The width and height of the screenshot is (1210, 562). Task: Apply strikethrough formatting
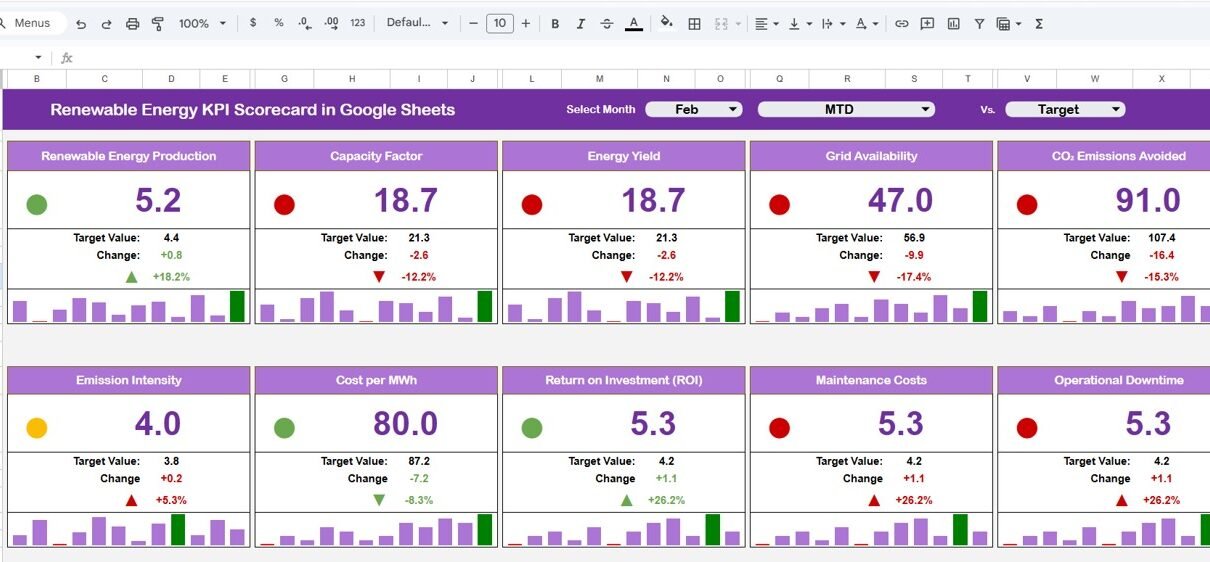606,23
